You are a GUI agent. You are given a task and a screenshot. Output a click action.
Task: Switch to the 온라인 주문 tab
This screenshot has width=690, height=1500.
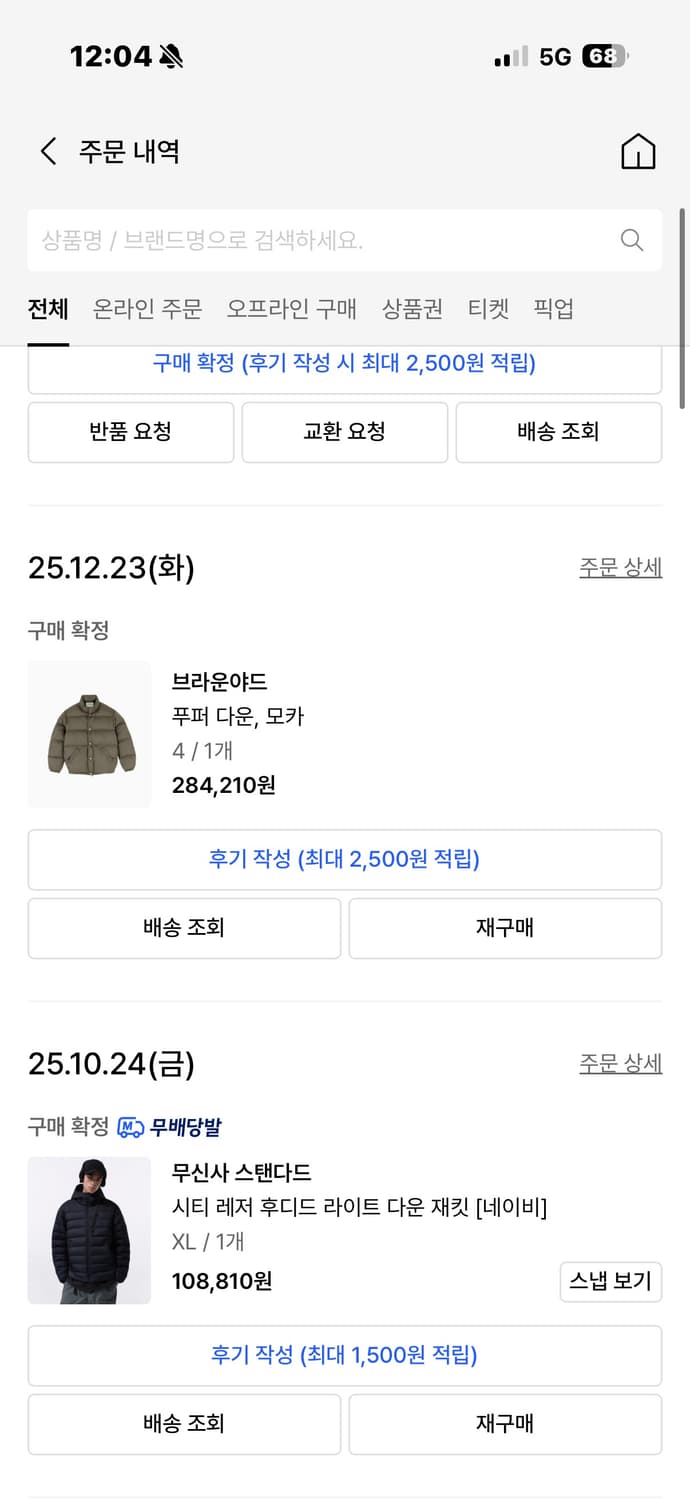(x=146, y=309)
